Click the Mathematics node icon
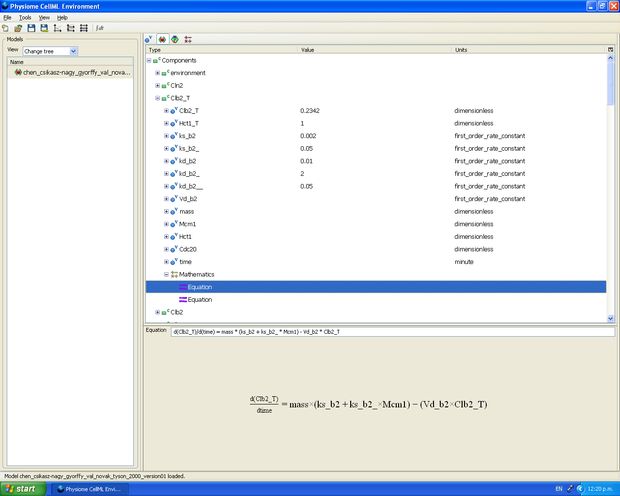Viewport: 620px width, 496px height. pos(174,275)
